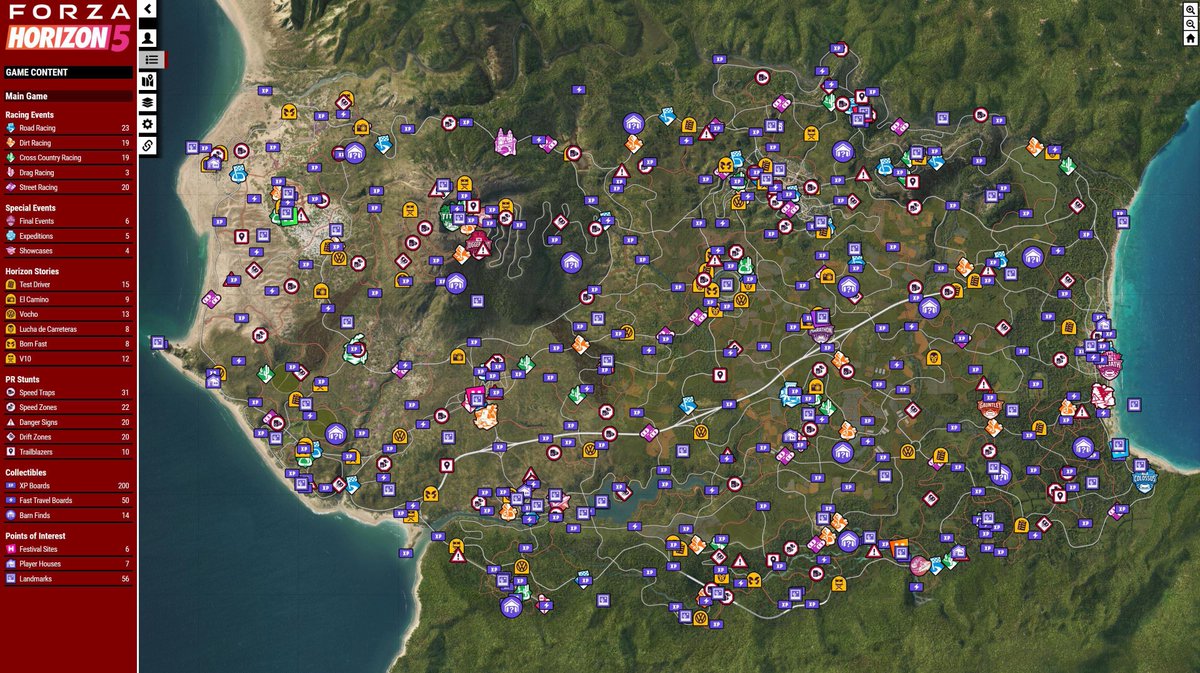This screenshot has height=673, width=1200.
Task: Click the Test Driver story icon
Action: coord(11,285)
